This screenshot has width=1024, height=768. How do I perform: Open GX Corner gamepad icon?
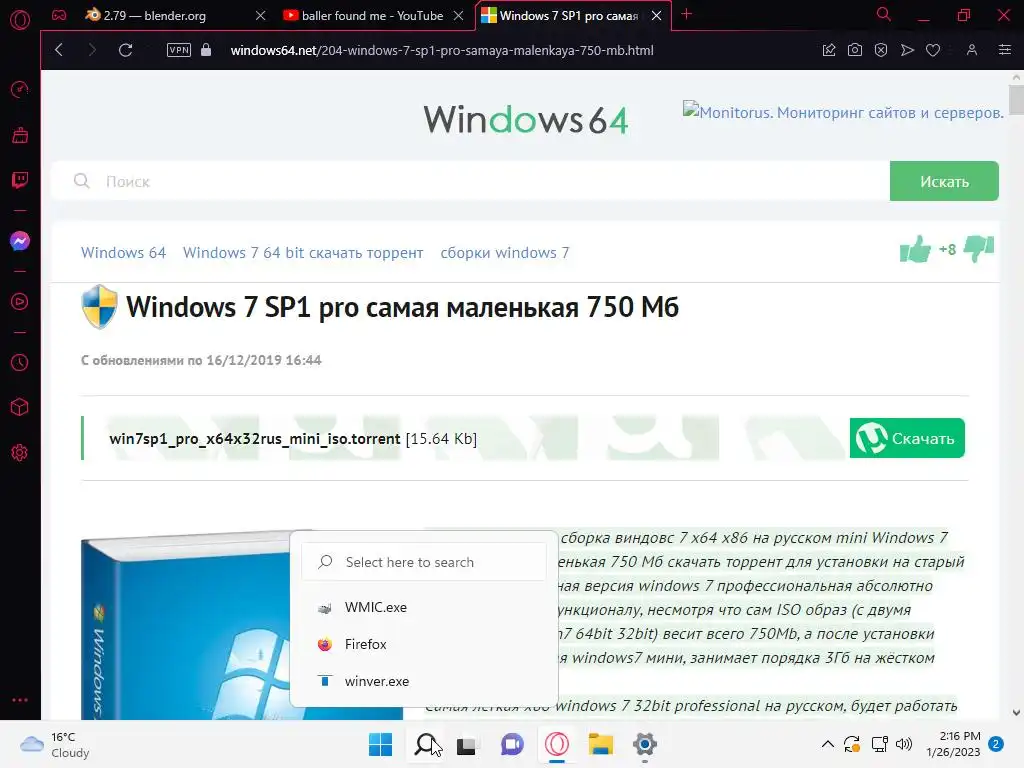pyautogui.click(x=59, y=15)
